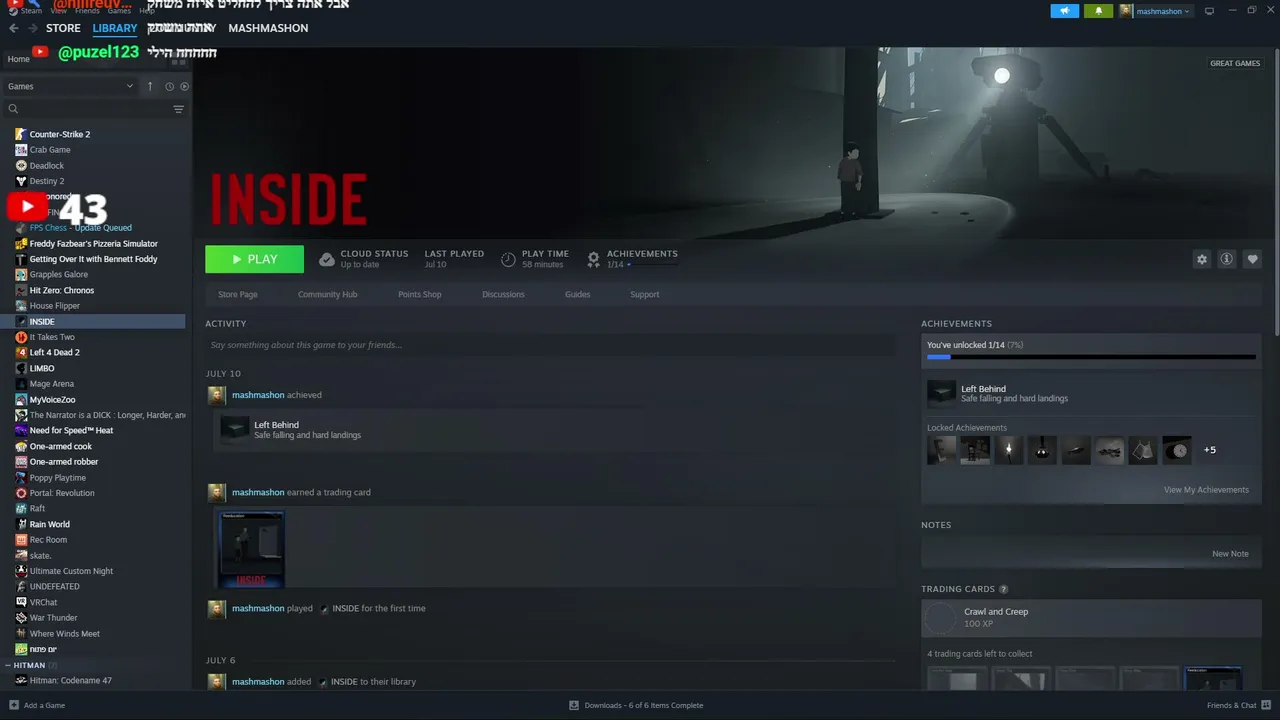This screenshot has width=1280, height=720.
Task: Click the Rain World game icon
Action: click(x=21, y=524)
